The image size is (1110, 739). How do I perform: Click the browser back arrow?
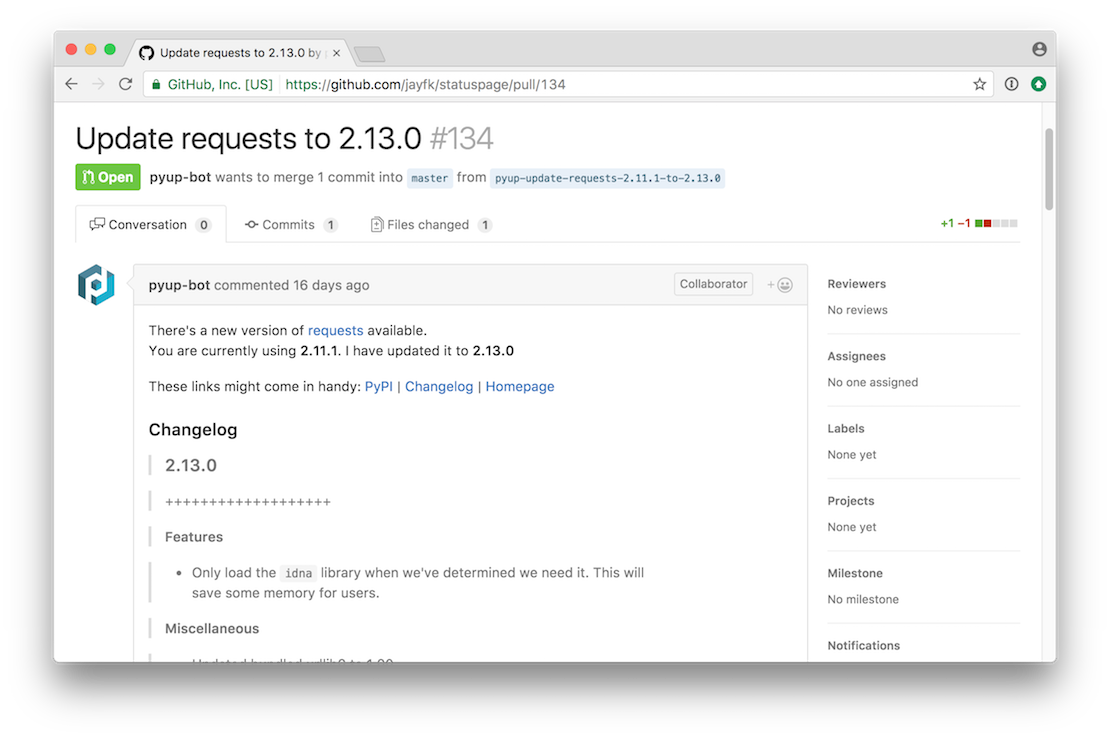[x=71, y=84]
